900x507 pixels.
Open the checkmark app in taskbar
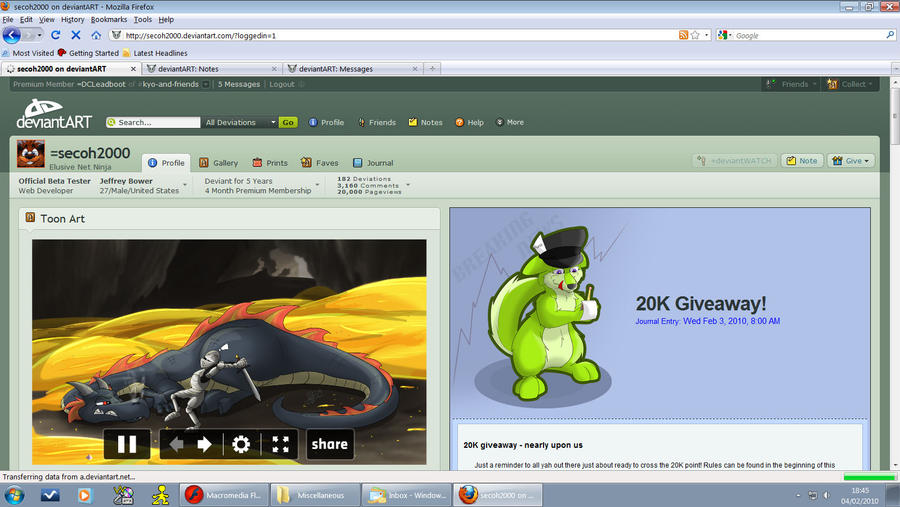50,494
